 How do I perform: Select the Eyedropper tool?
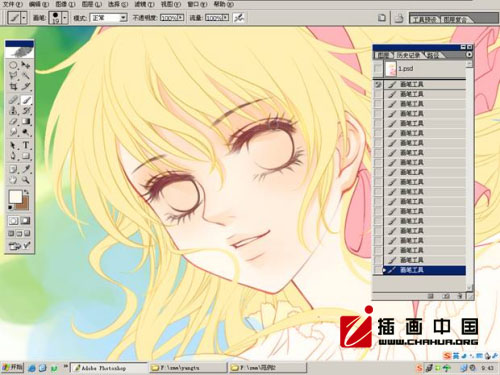pyautogui.click(x=26, y=169)
